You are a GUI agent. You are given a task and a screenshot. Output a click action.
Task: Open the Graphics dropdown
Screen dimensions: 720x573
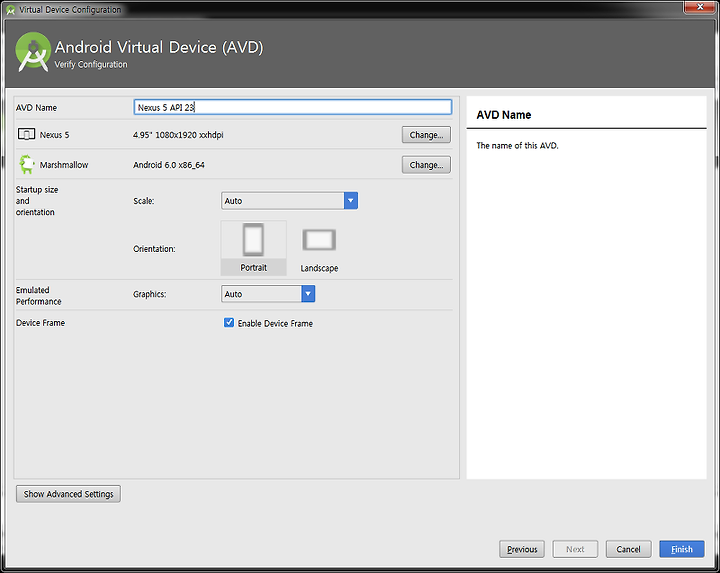point(268,294)
